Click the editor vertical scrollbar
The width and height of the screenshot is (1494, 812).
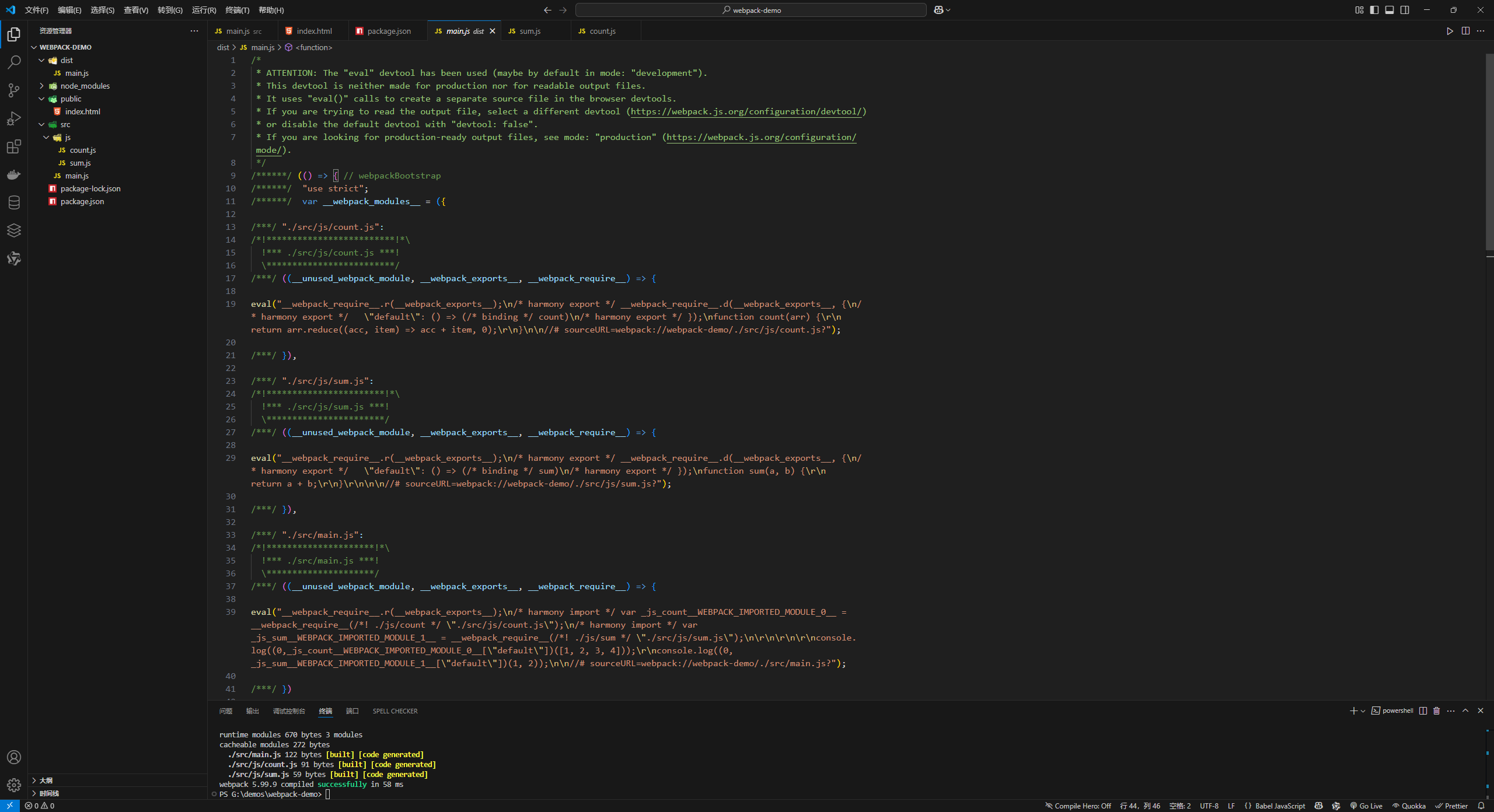point(1489,152)
